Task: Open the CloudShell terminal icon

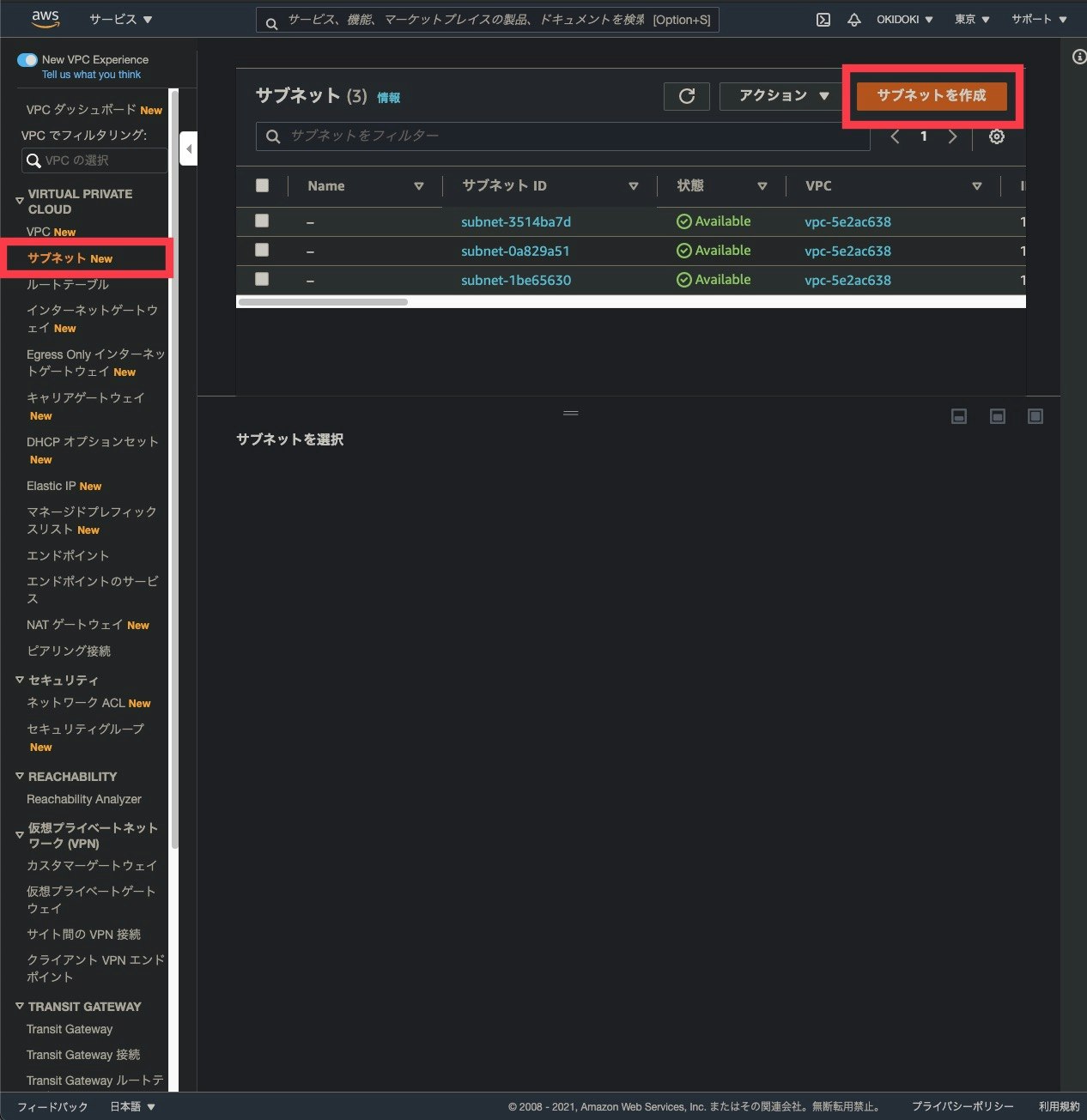Action: click(x=823, y=19)
